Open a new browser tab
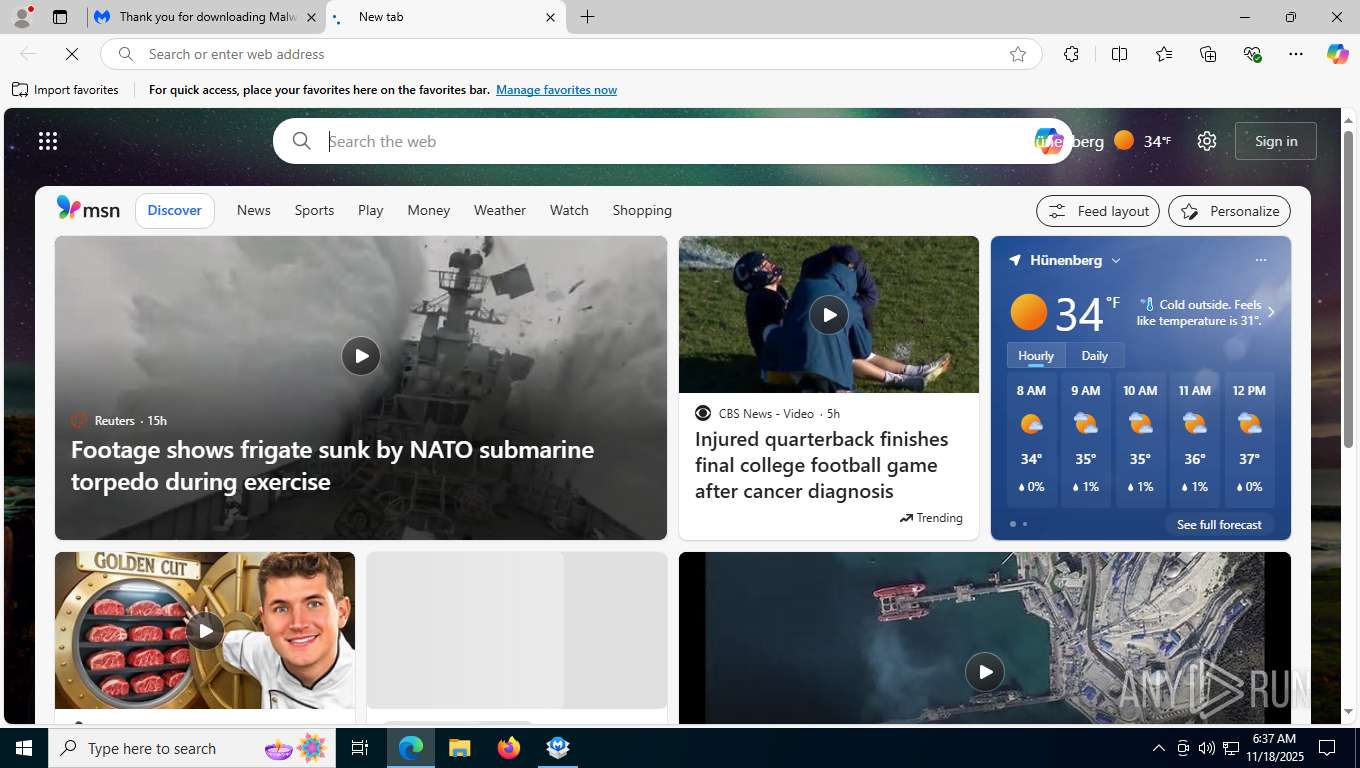Screen dimensions: 1360x768 point(587,17)
